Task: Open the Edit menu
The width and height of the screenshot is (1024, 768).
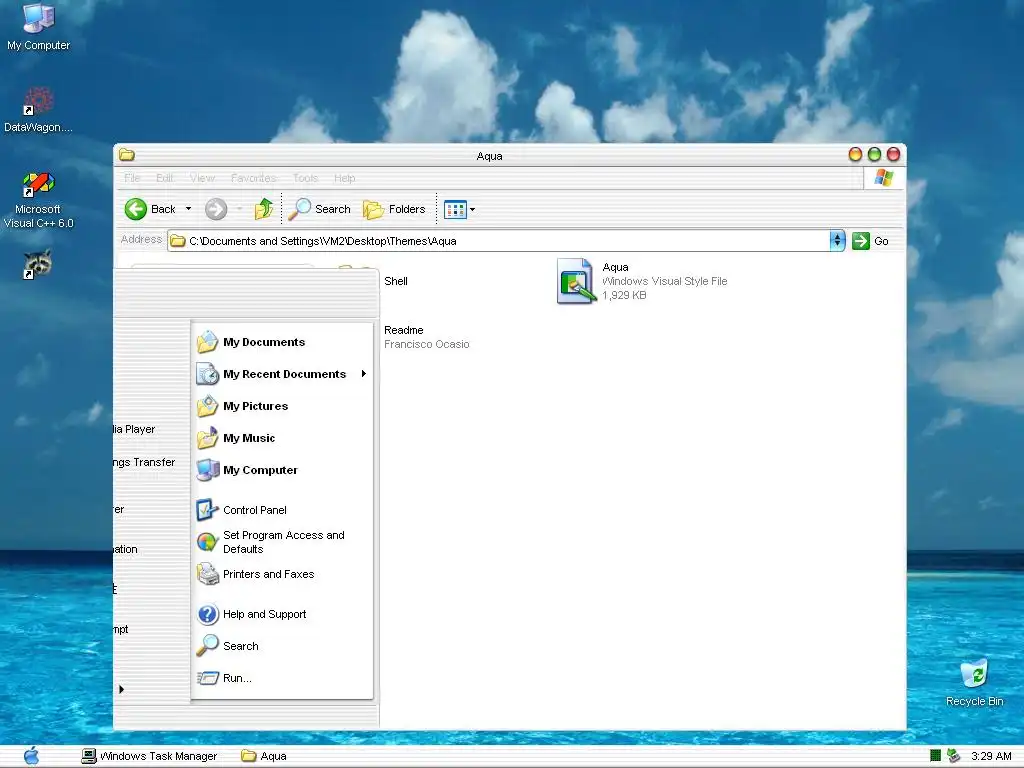Action: 165,178
